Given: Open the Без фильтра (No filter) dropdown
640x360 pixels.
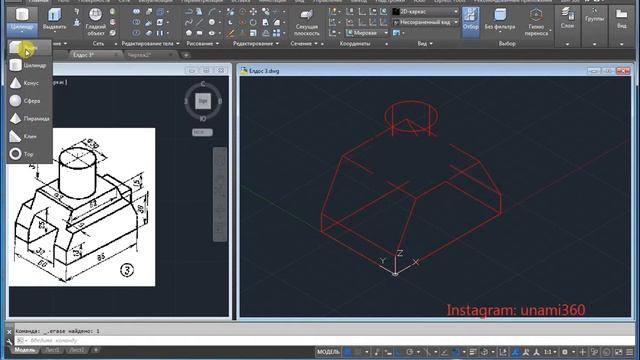Looking at the screenshot, I should click(500, 20).
